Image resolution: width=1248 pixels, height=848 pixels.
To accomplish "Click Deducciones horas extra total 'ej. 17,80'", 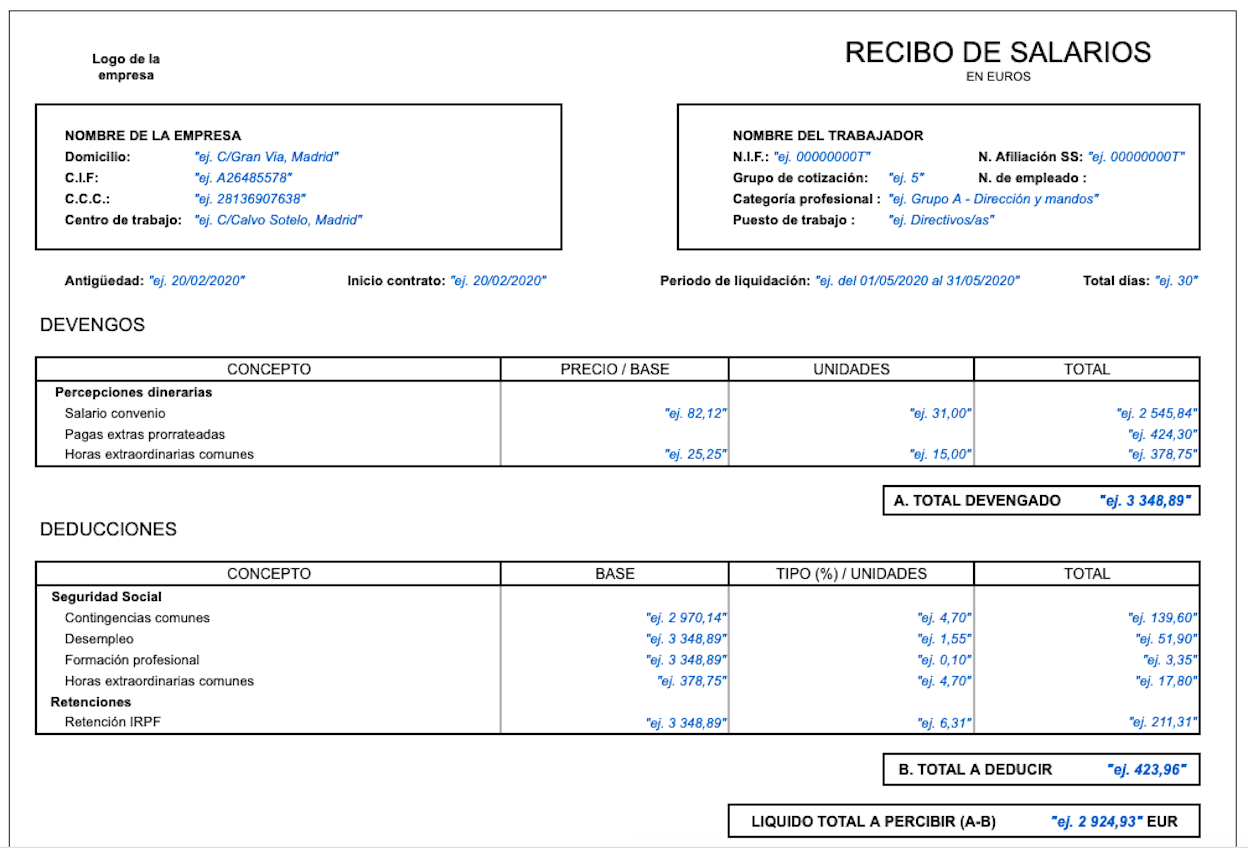I will pos(1167,681).
